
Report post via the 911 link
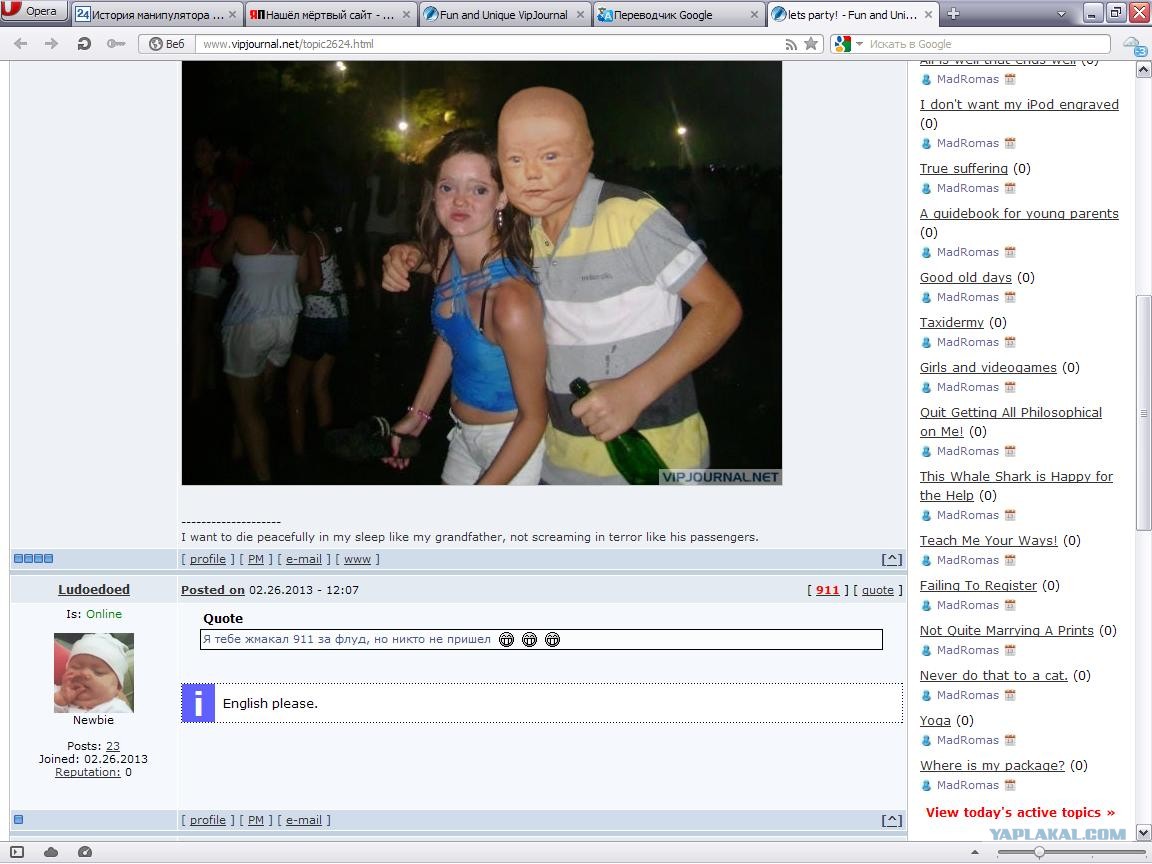[x=827, y=590]
